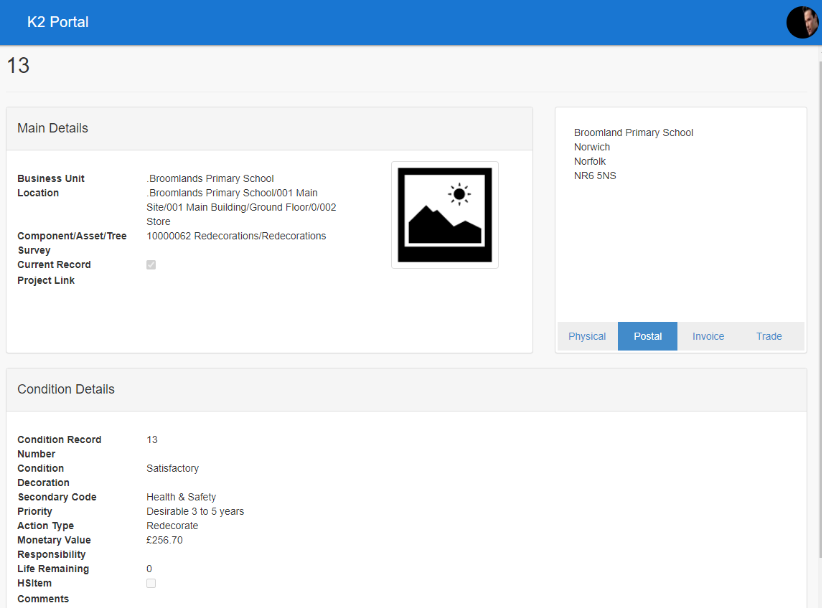The height and width of the screenshot is (608, 822).
Task: Click the placeholder landscape image icon
Action: pyautogui.click(x=444, y=215)
